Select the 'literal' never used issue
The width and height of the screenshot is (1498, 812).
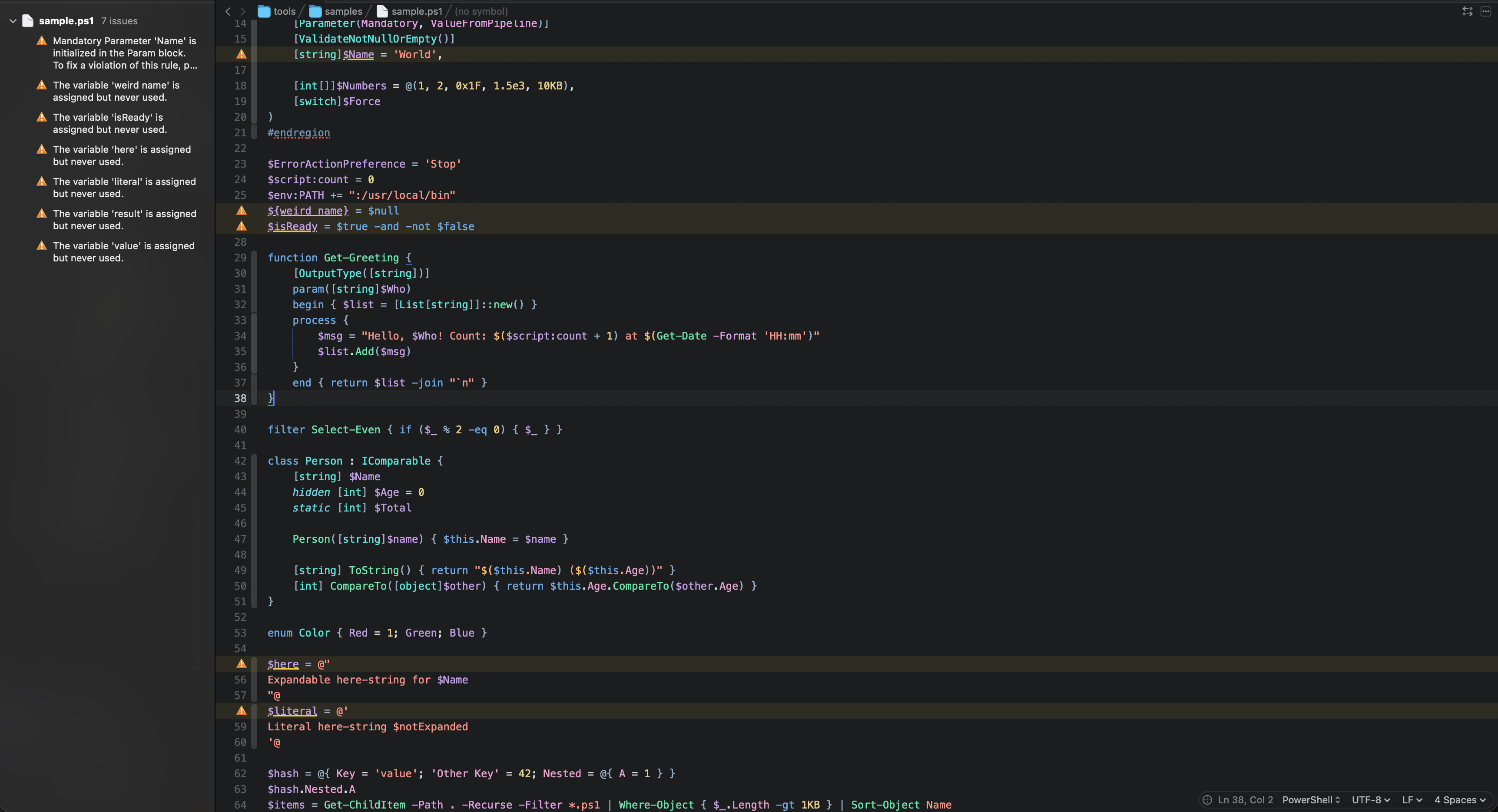point(116,188)
